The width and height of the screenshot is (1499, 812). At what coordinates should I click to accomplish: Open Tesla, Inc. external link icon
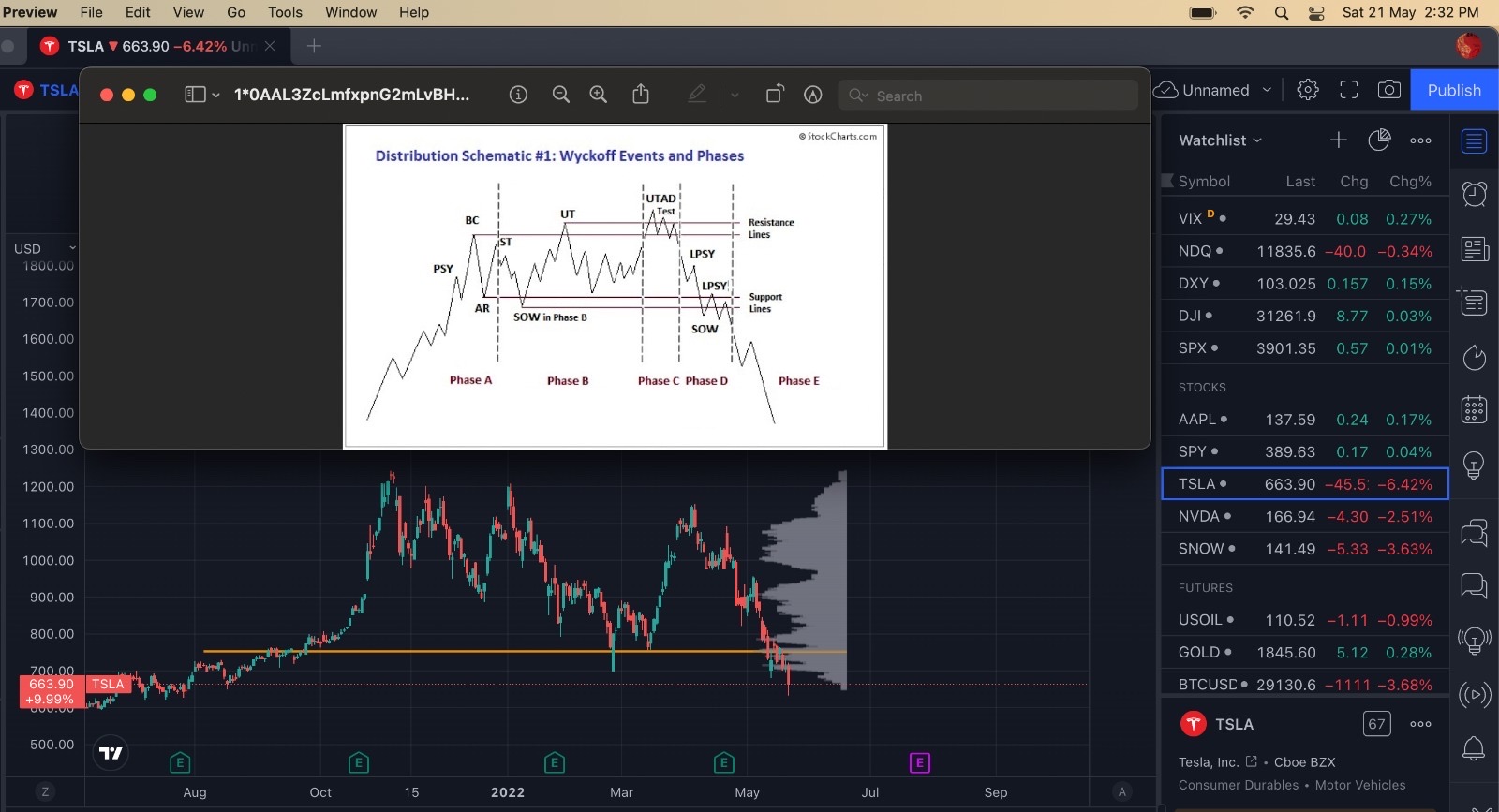1251,761
